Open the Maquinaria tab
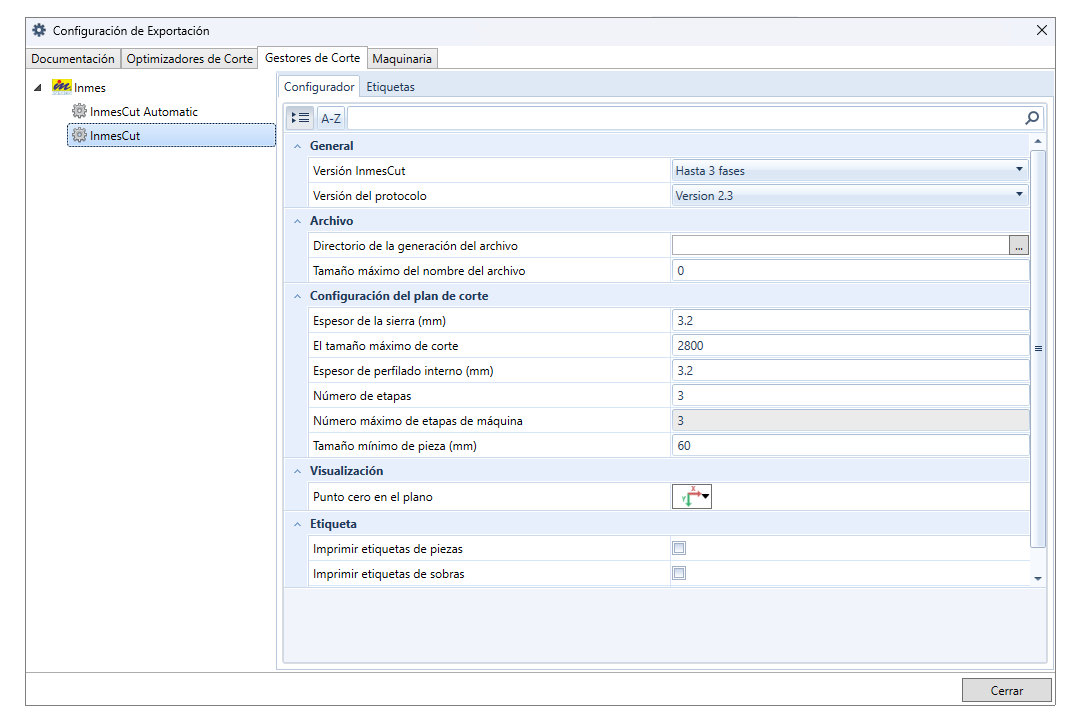Image resolution: width=1072 pixels, height=724 pixels. (x=402, y=59)
